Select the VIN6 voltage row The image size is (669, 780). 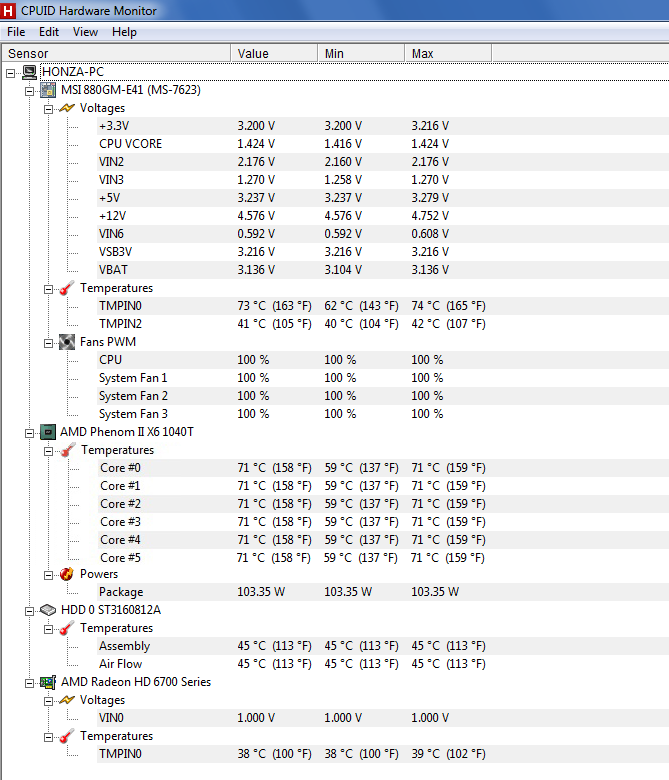pos(383,234)
